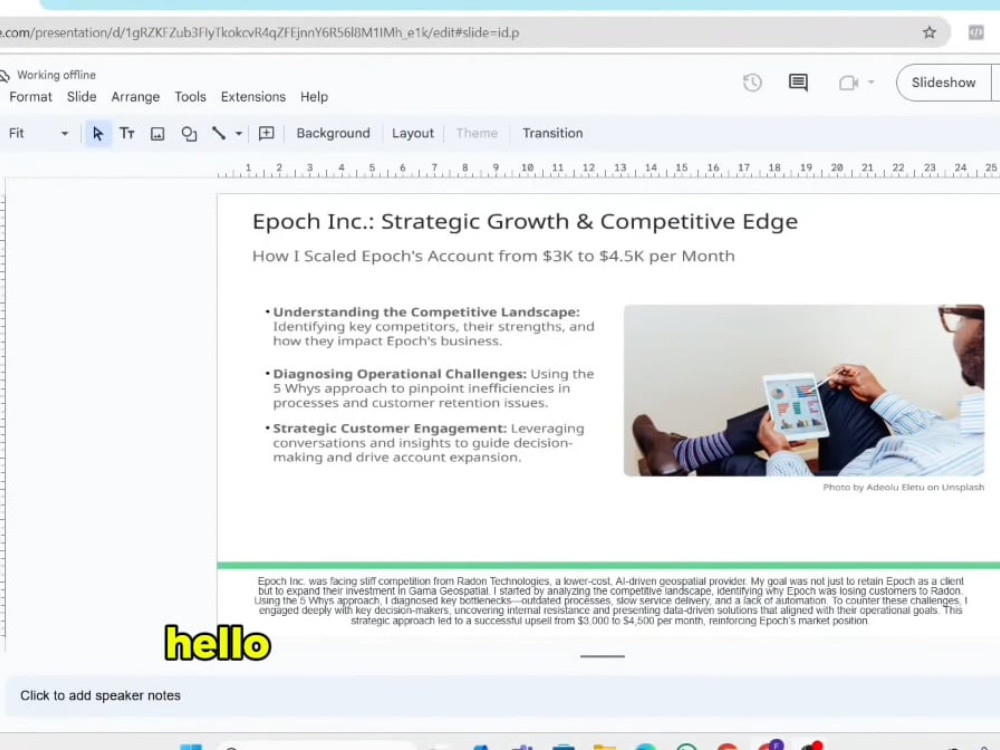
Task: Click the Layout toolbar button
Action: [x=413, y=133]
